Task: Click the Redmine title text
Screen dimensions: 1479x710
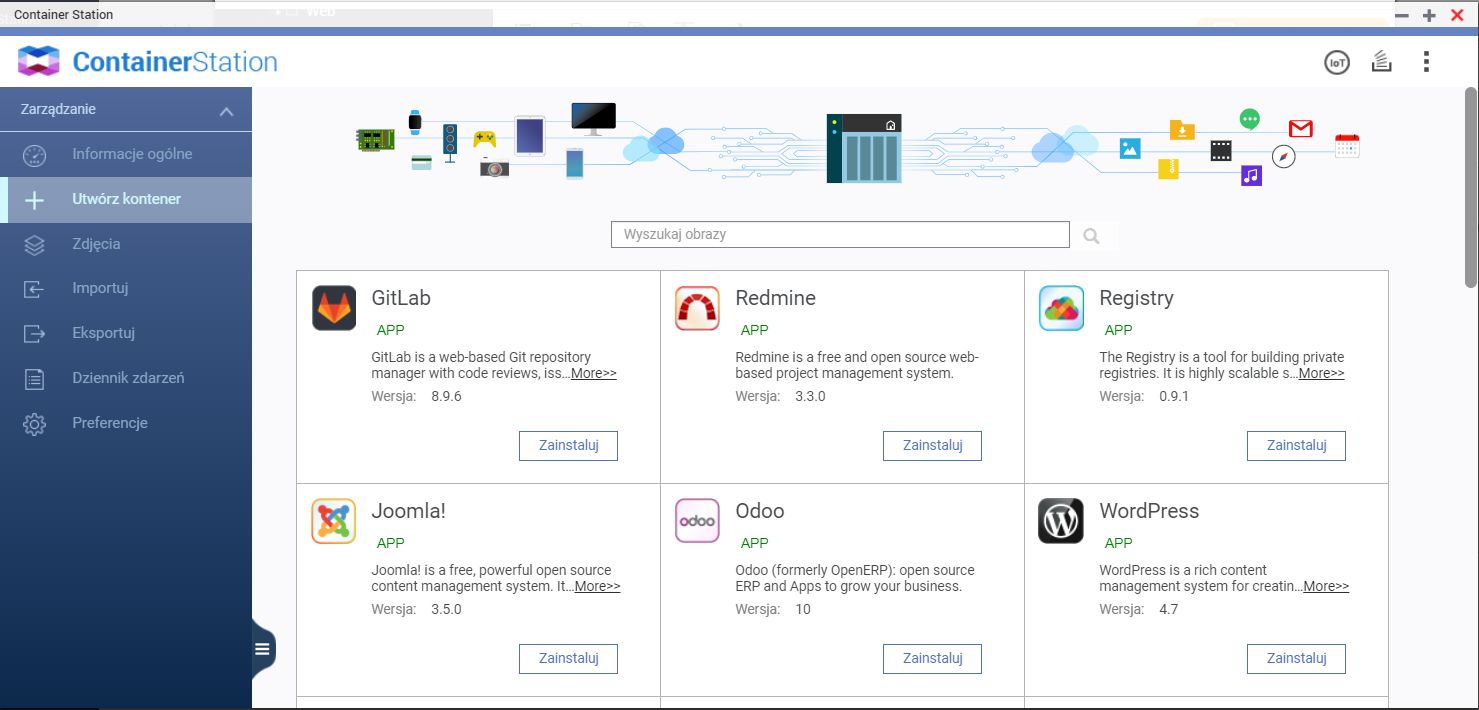Action: click(775, 298)
